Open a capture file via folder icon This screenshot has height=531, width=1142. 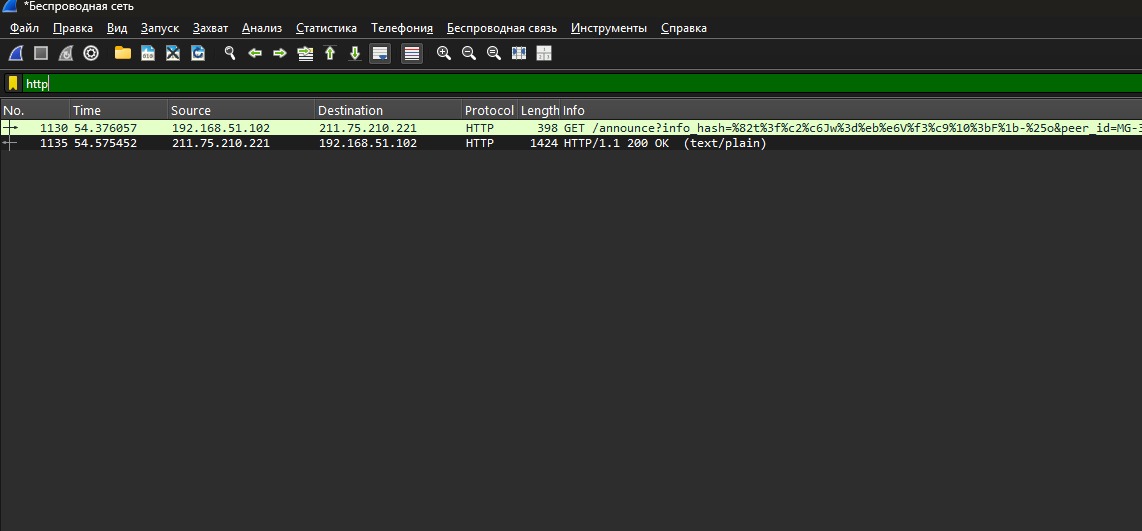click(x=122, y=53)
